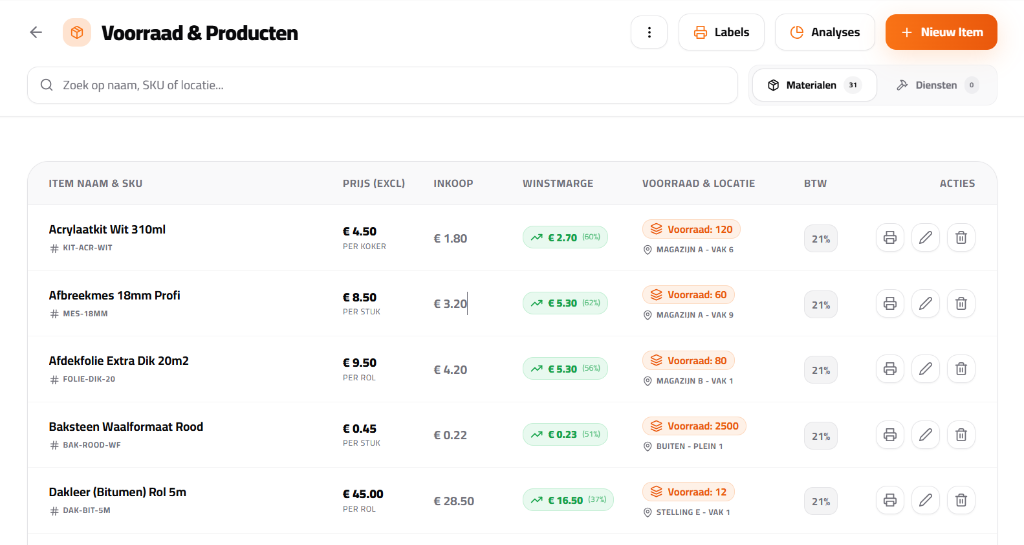Click location STELLING E - VAK 1
Image resolution: width=1024 pixels, height=545 pixels.
693,512
